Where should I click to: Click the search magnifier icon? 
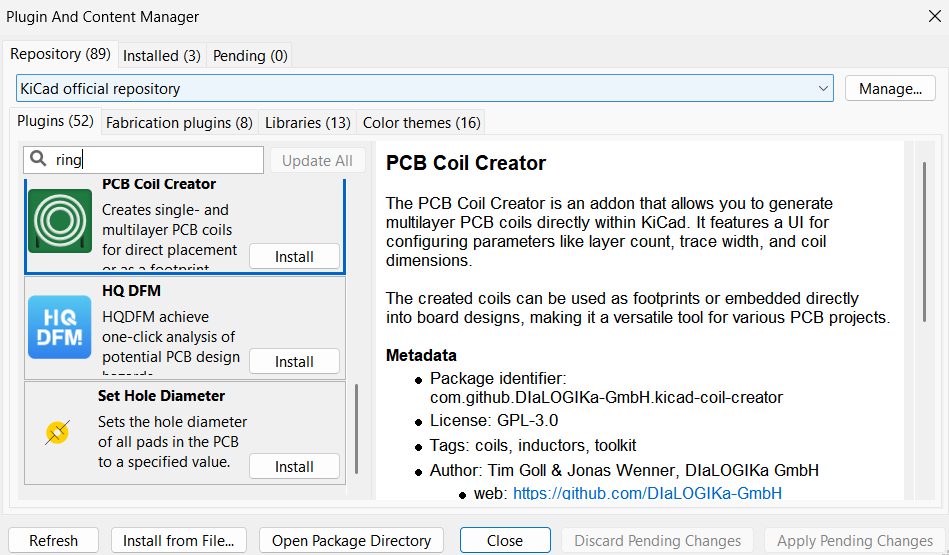(38, 159)
